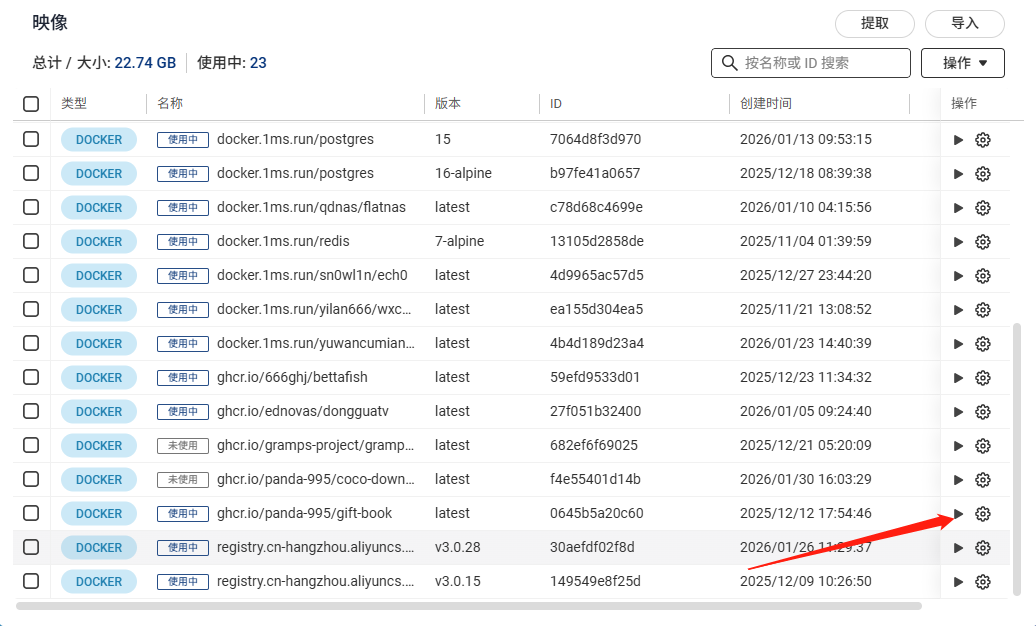1036x626 pixels.
Task: Click the horizontal scrollbar at bottom
Action: coord(468,606)
